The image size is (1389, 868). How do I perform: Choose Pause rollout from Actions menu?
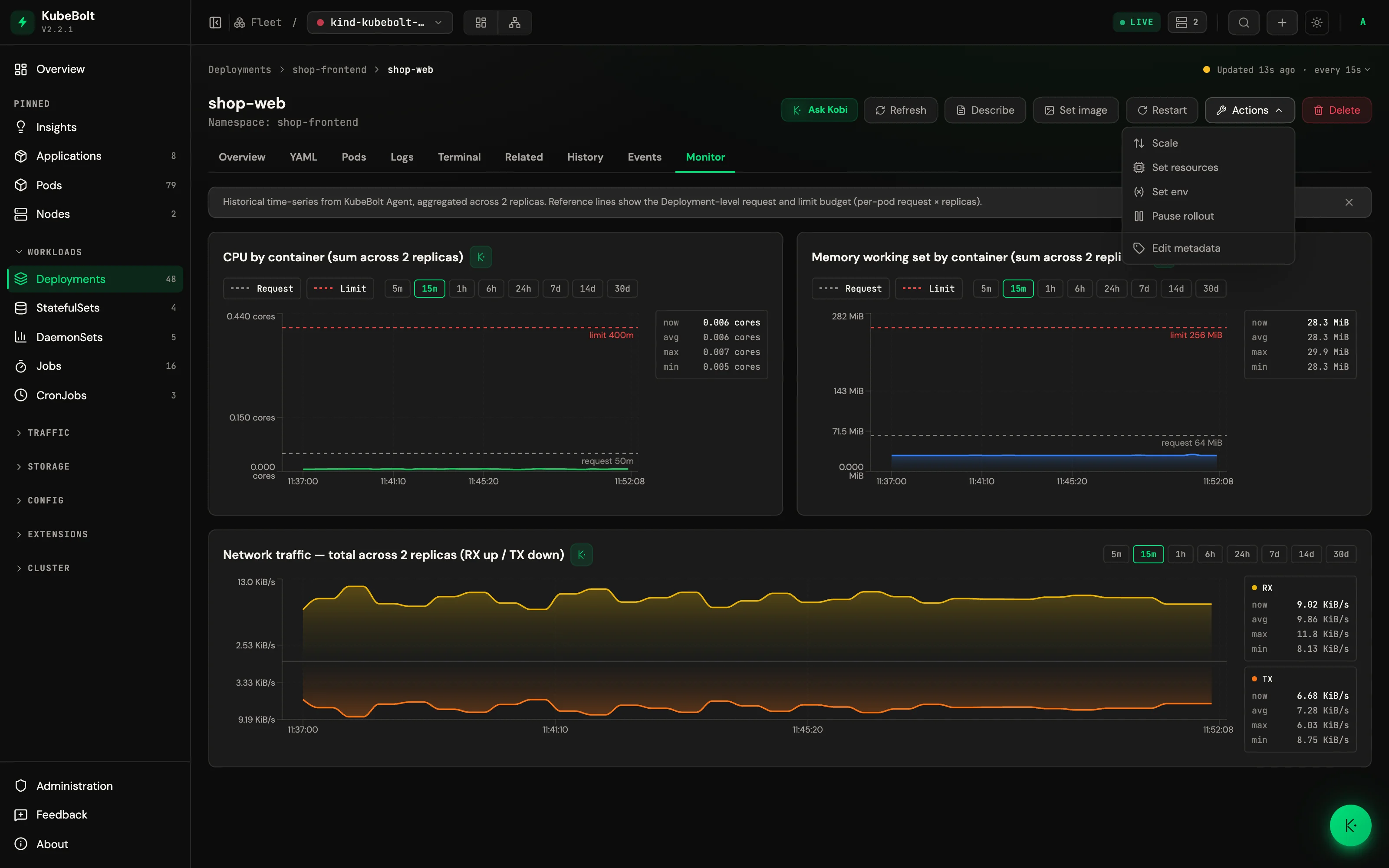(x=1208, y=216)
